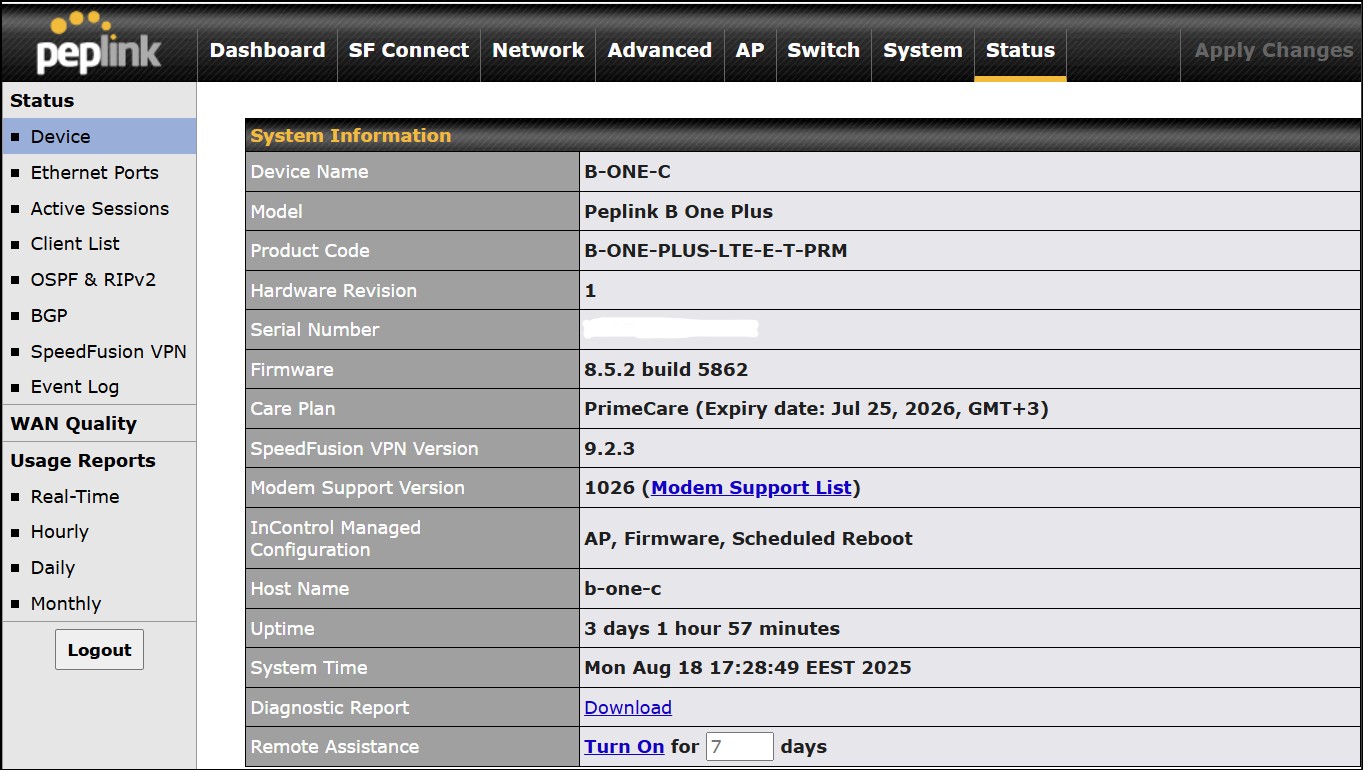This screenshot has width=1363, height=770.
Task: Open Ethernet Ports status page
Action: (95, 173)
